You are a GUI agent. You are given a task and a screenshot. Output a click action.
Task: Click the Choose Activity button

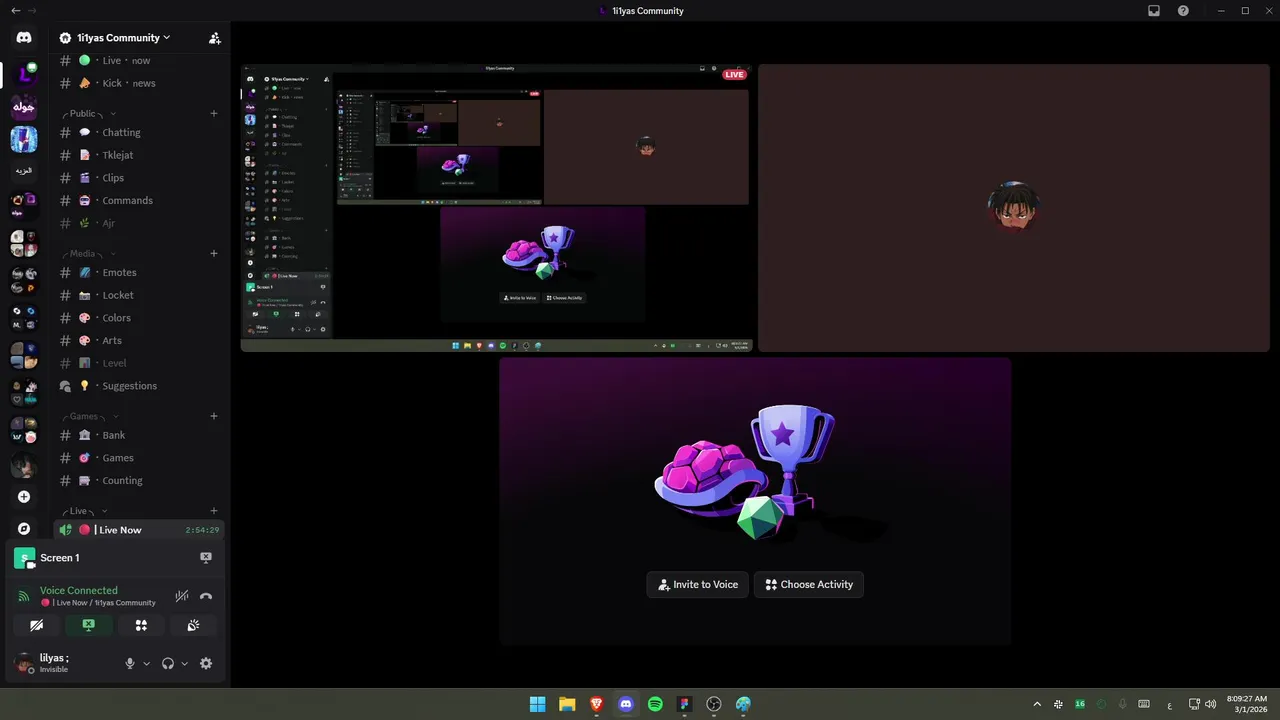tap(809, 585)
